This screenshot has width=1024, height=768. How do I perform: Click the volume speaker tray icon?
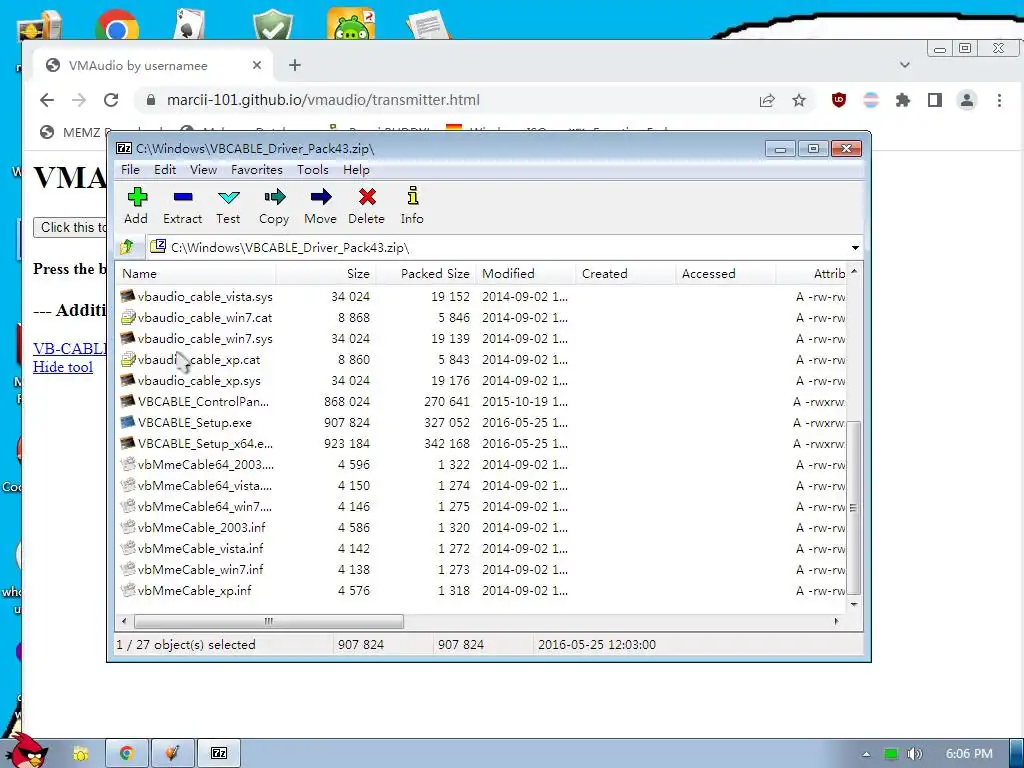(x=914, y=754)
